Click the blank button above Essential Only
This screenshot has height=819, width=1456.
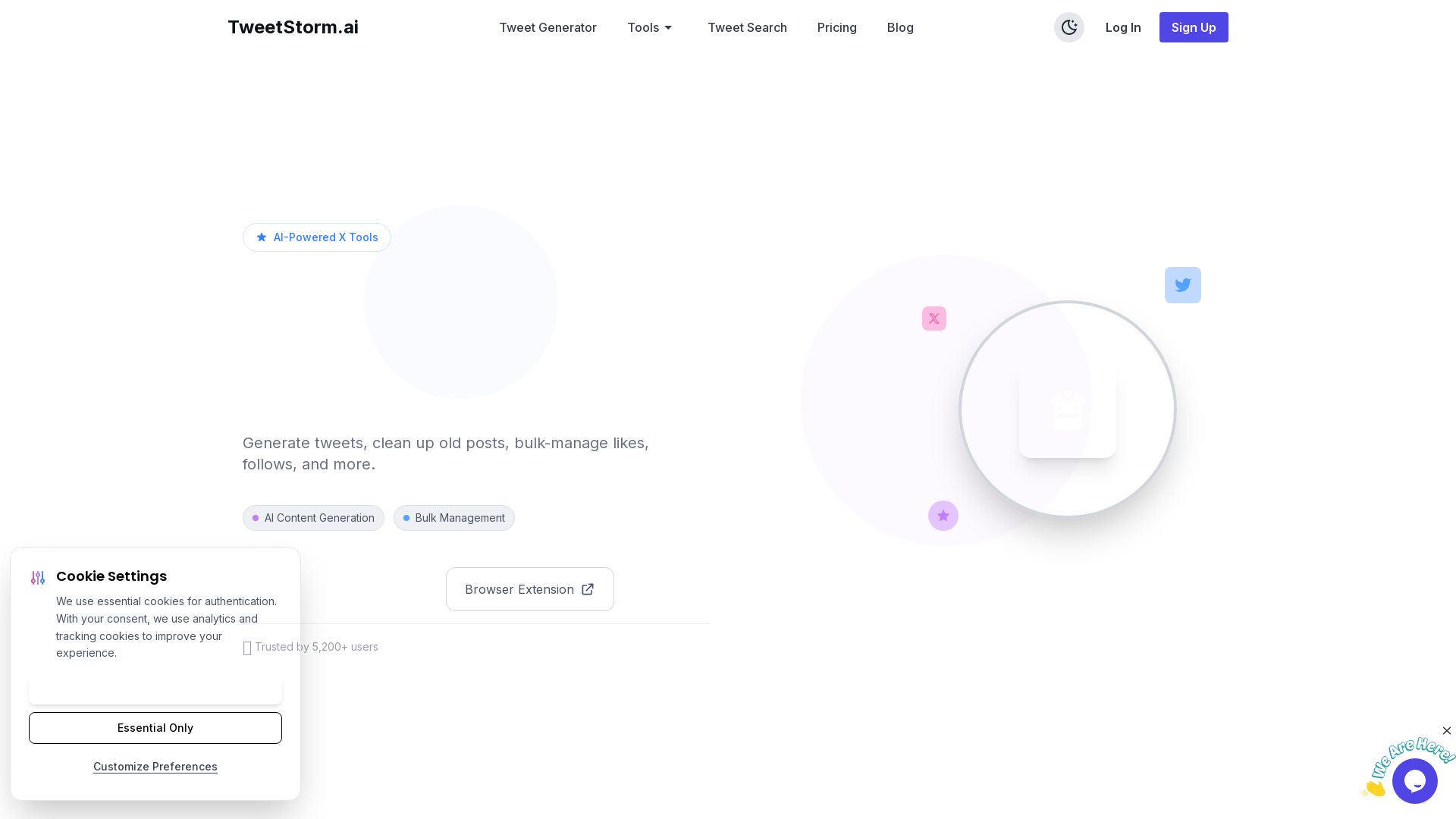tap(155, 689)
